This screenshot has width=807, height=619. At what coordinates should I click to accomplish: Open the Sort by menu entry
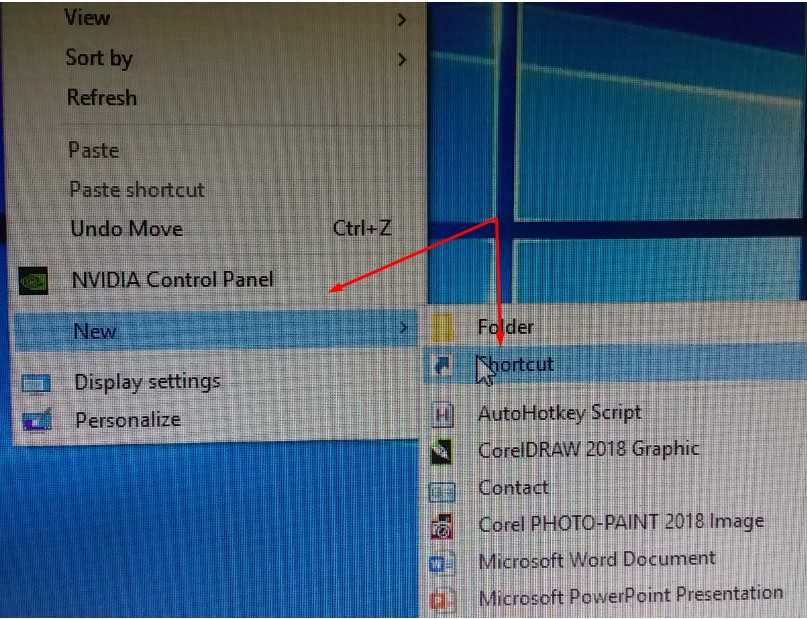[217, 58]
